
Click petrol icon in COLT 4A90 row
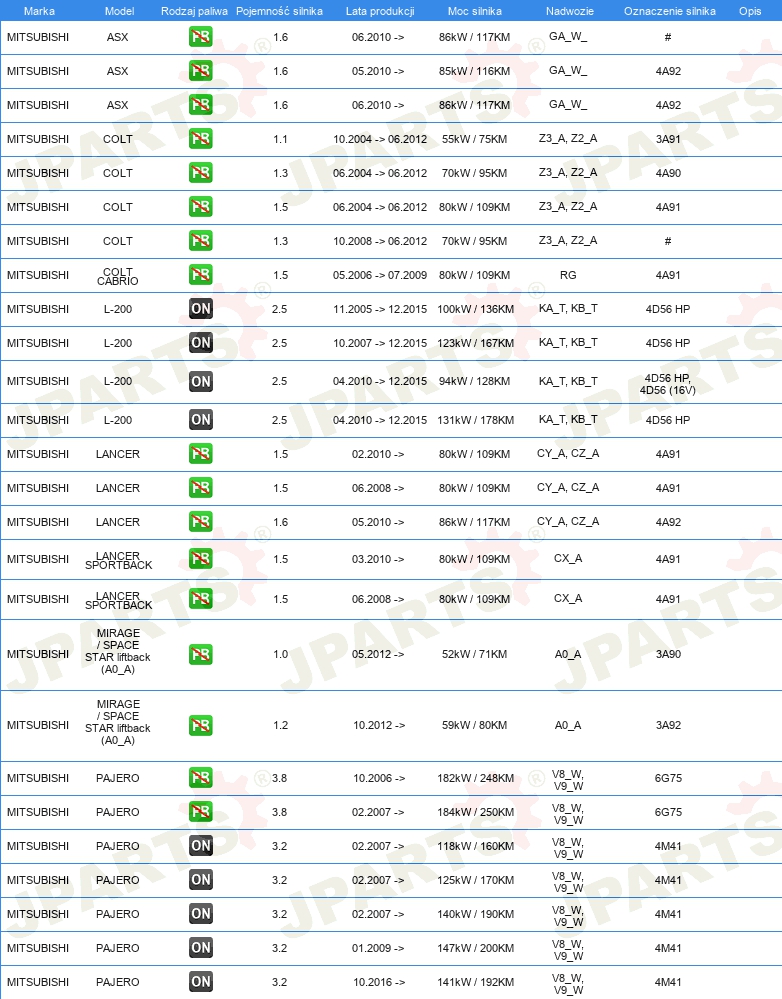tap(201, 173)
